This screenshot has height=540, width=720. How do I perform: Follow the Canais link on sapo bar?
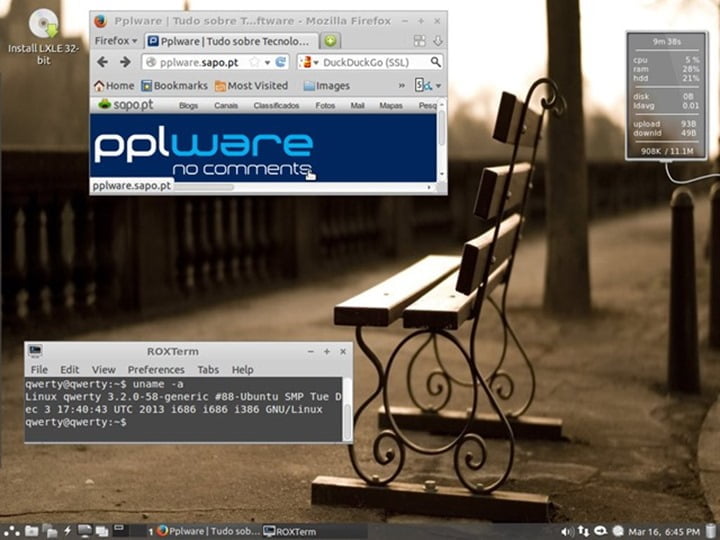[x=226, y=106]
